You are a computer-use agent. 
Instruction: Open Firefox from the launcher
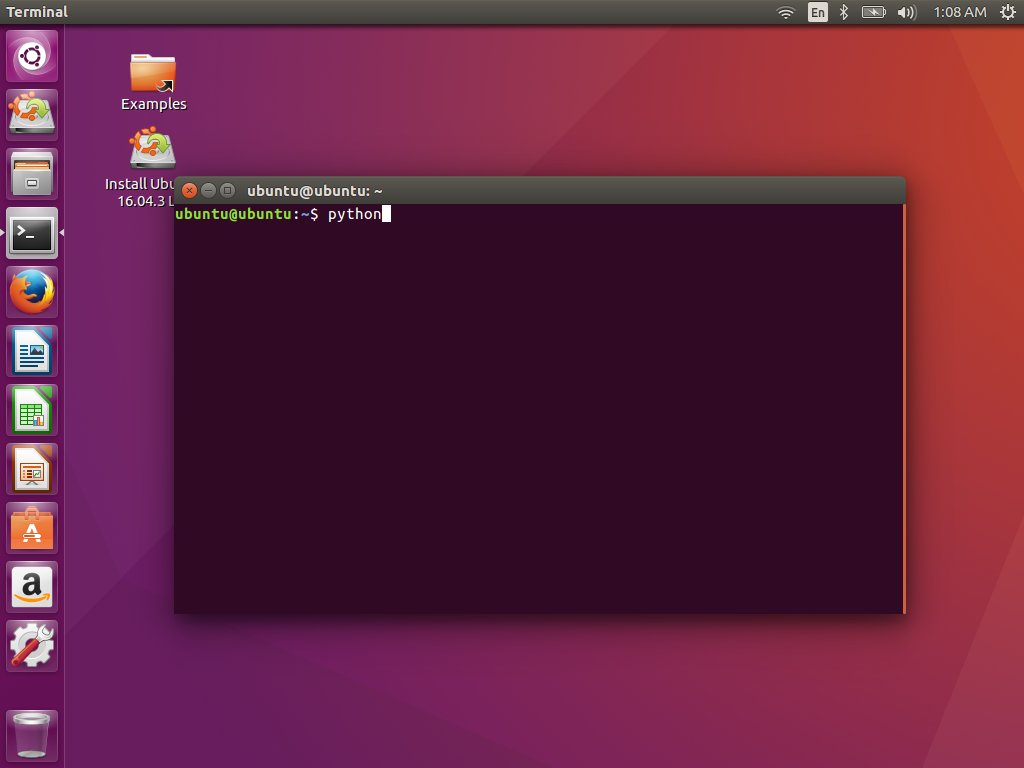31,292
